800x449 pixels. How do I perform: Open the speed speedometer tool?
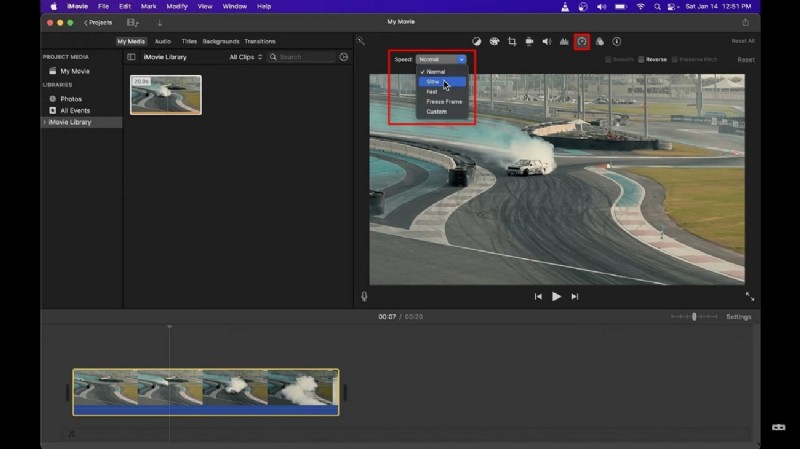(x=582, y=41)
